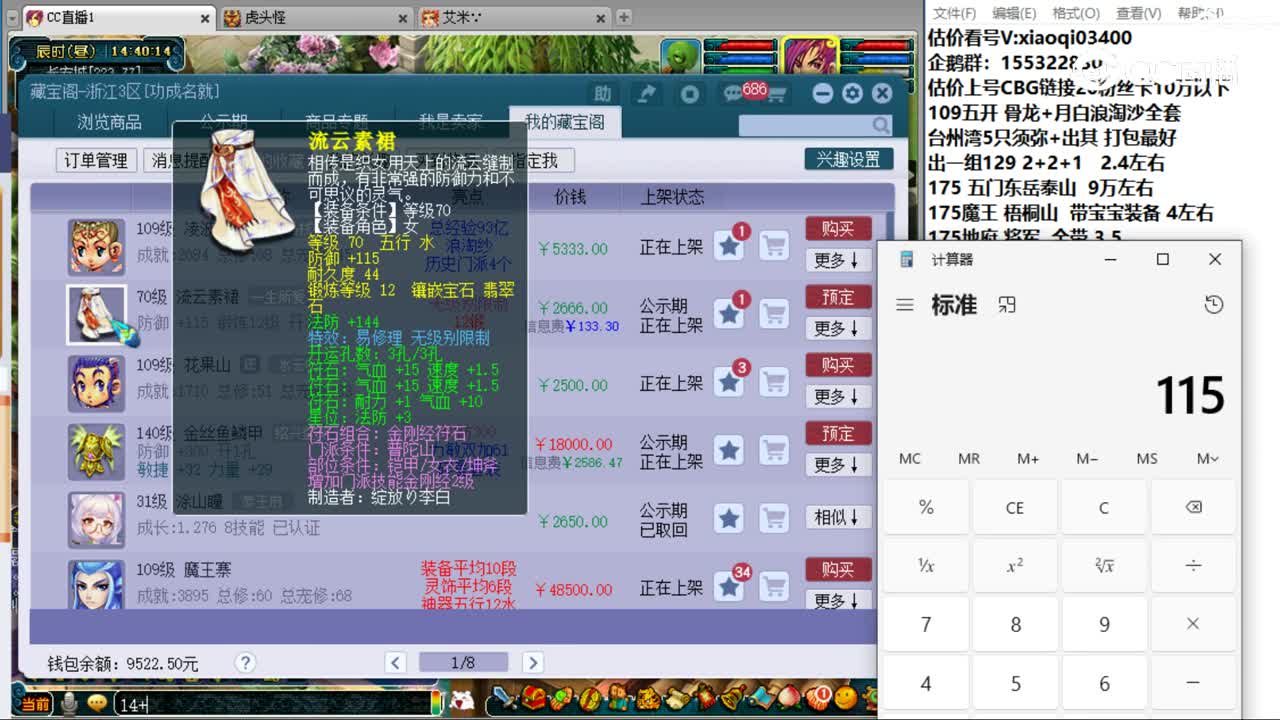
Task: Select the 流云素裙 item thumbnail
Action: tap(96, 314)
